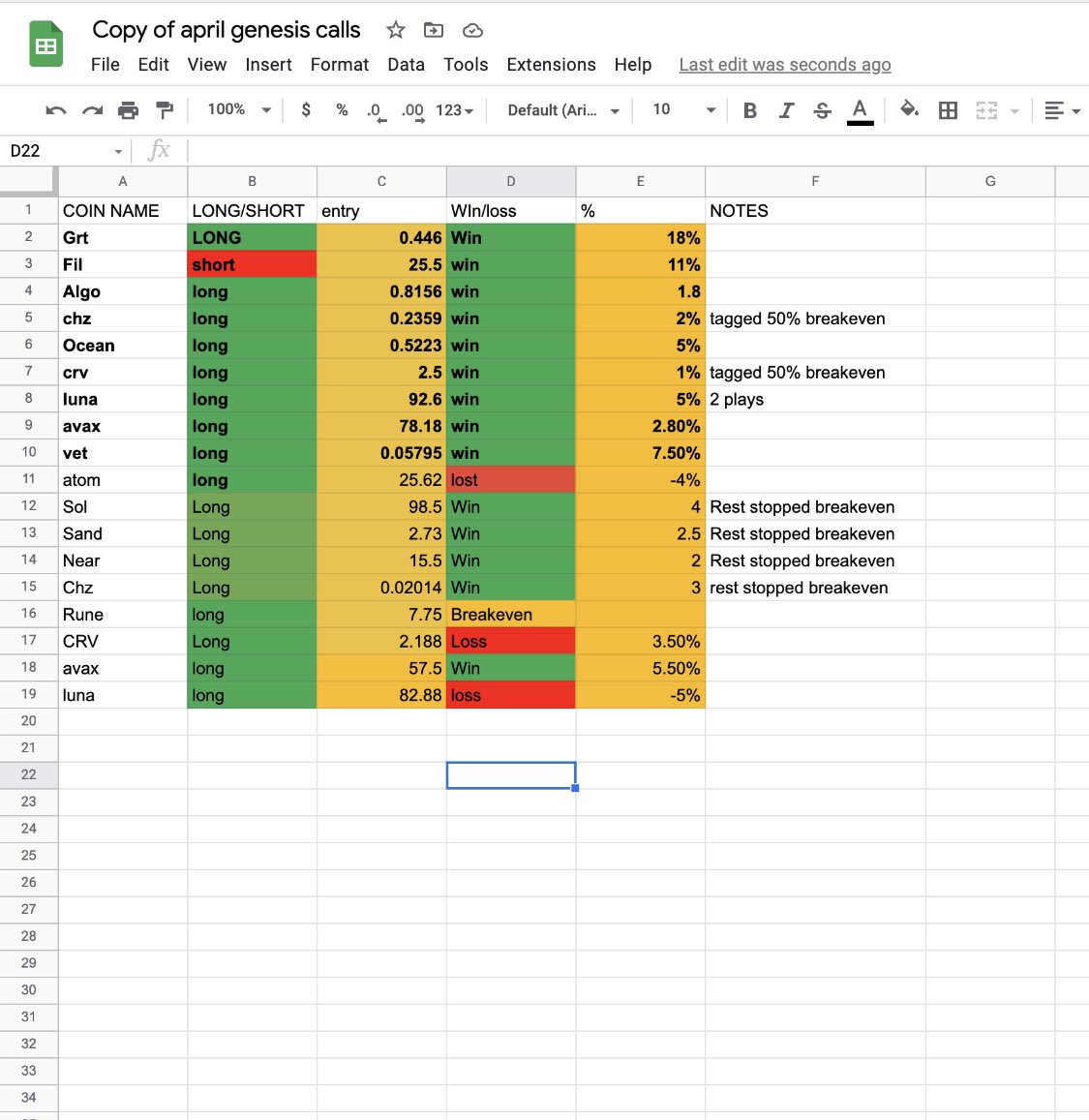Select the 'Sand' coin name cell
Viewport: 1089px width, 1120px height.
[123, 533]
